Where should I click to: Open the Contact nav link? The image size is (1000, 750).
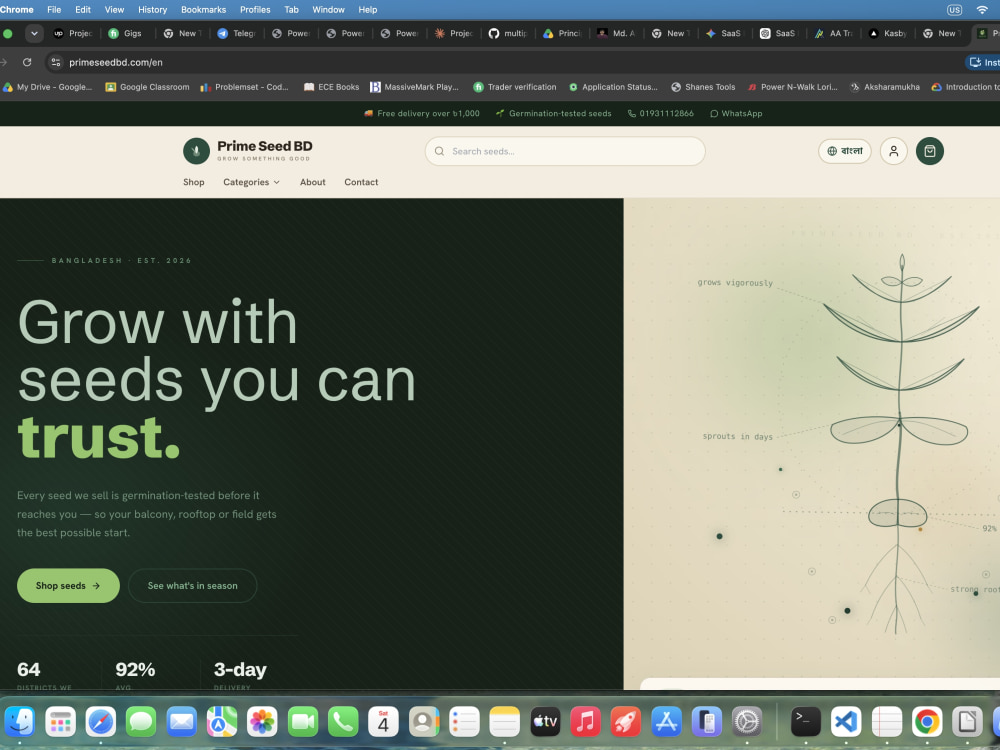[x=361, y=182]
